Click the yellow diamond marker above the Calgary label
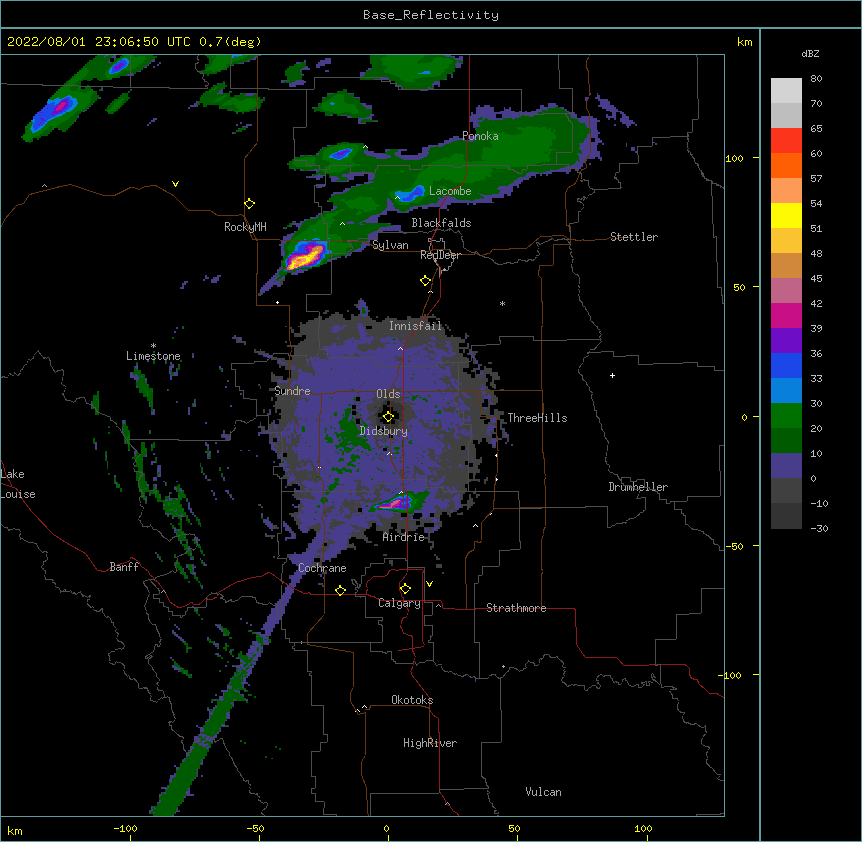The image size is (862, 842). pos(405,589)
